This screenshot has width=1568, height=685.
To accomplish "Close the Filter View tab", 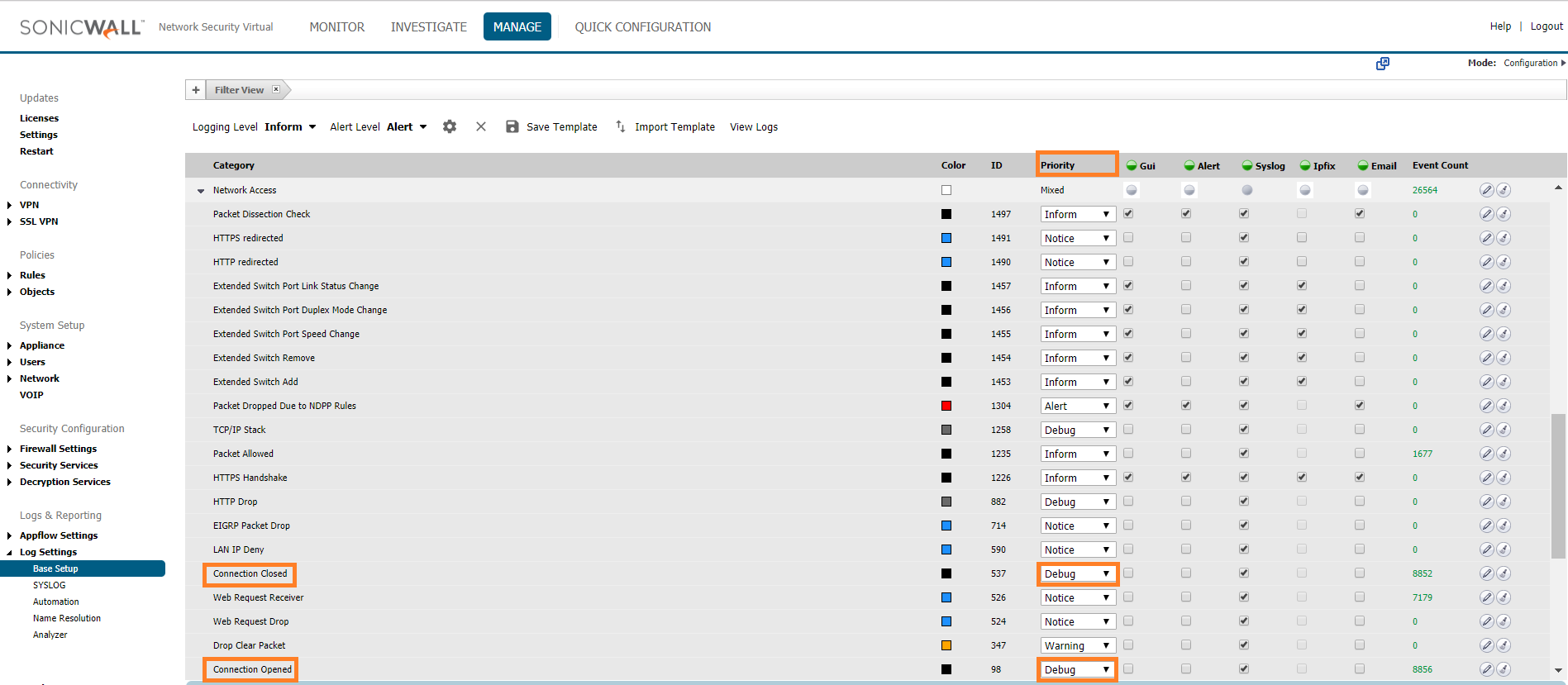I will pos(276,89).
